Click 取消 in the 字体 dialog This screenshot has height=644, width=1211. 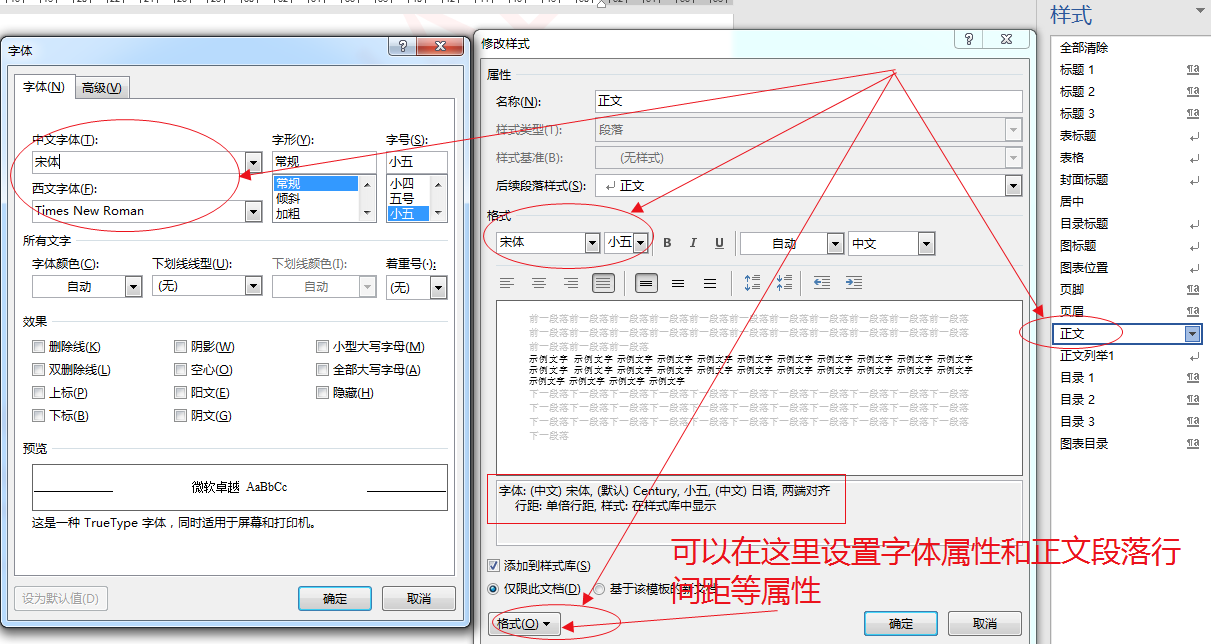pyautogui.click(x=419, y=599)
